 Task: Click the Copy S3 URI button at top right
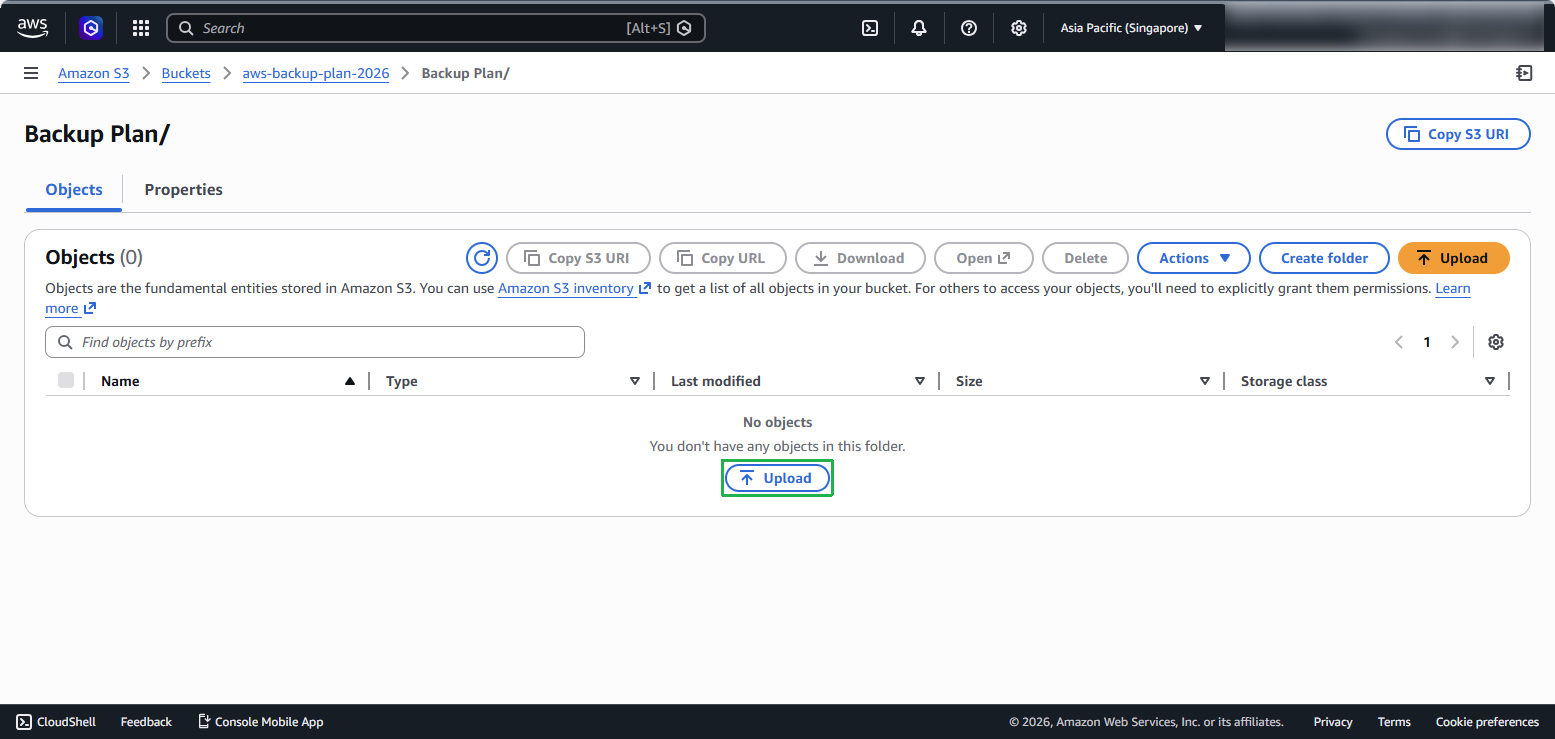pos(1458,134)
